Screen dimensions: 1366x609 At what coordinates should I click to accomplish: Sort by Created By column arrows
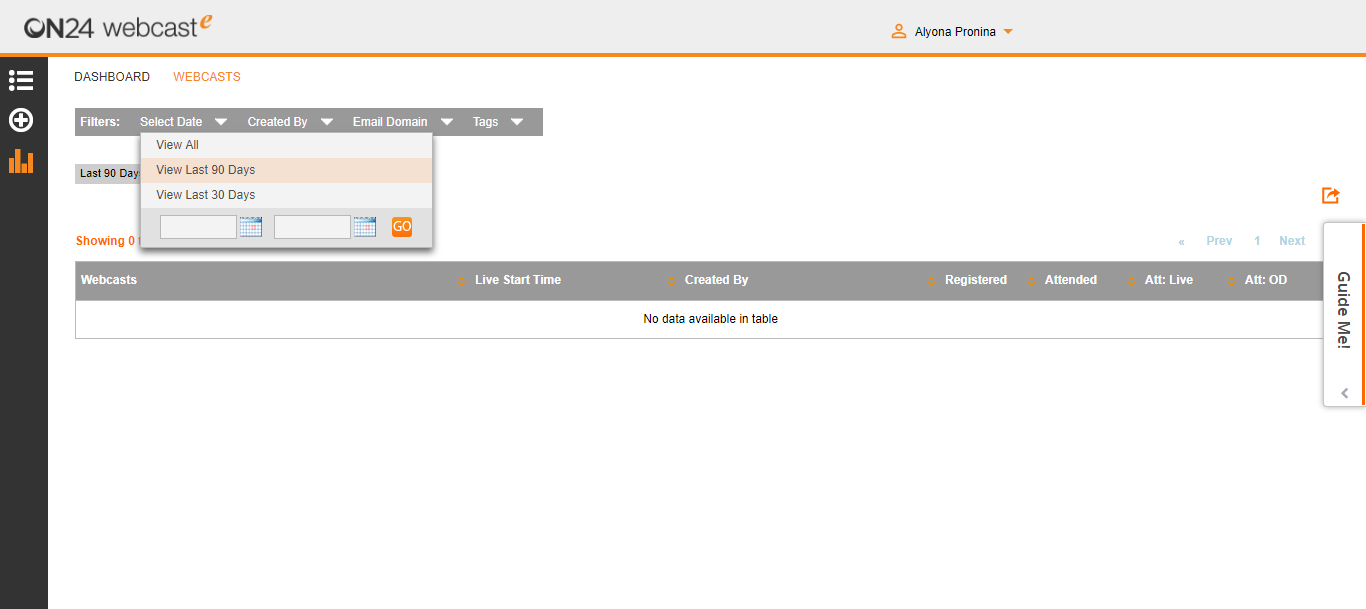coord(931,280)
